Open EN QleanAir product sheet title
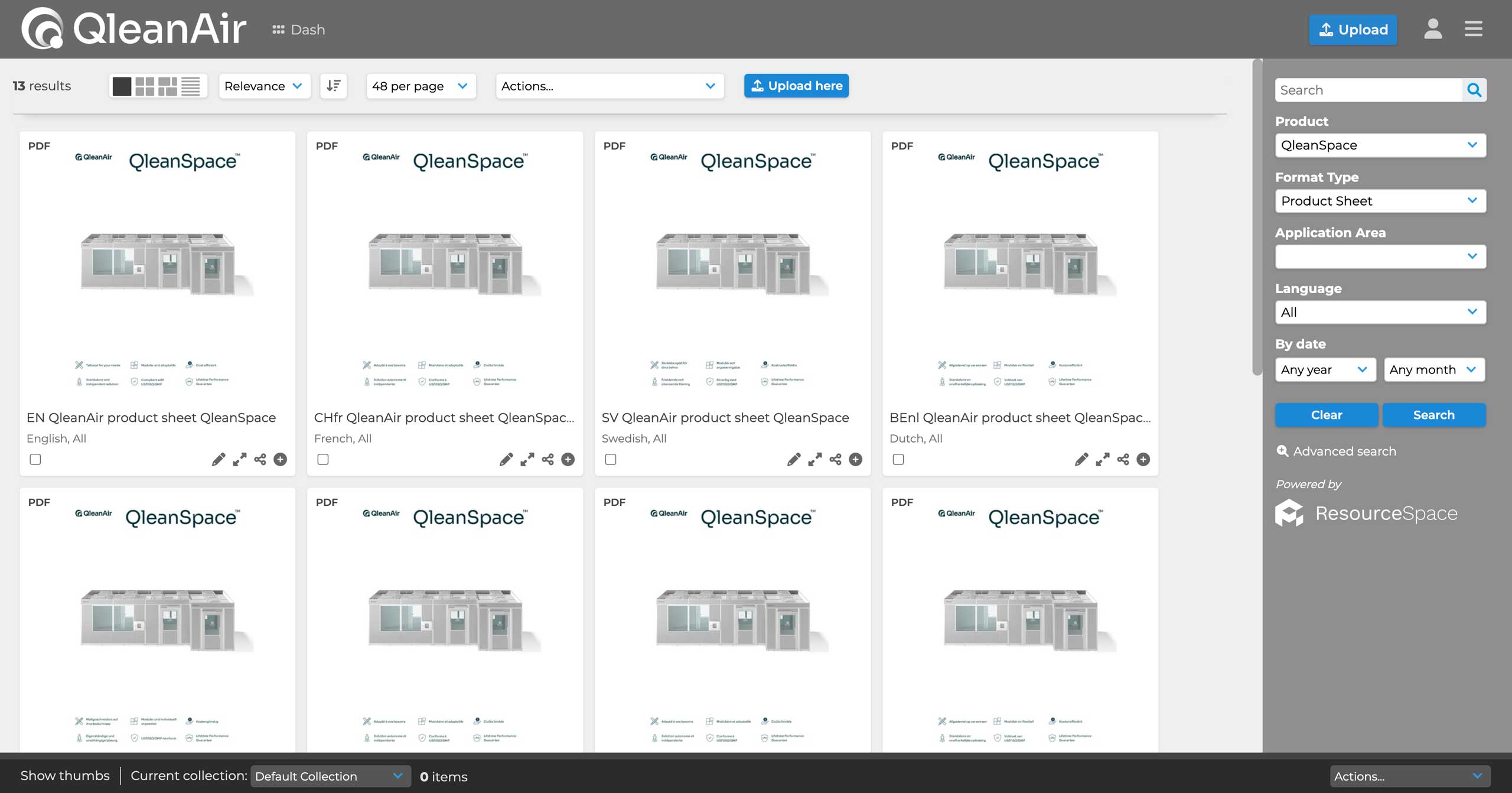1512x793 pixels. point(151,417)
